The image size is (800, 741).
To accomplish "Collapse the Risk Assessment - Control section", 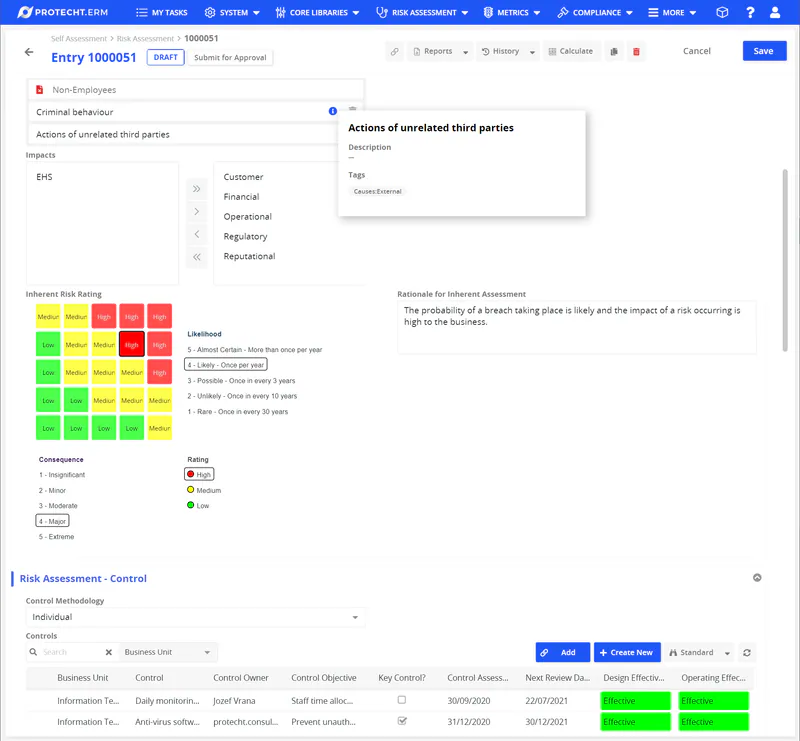I will pos(757,578).
